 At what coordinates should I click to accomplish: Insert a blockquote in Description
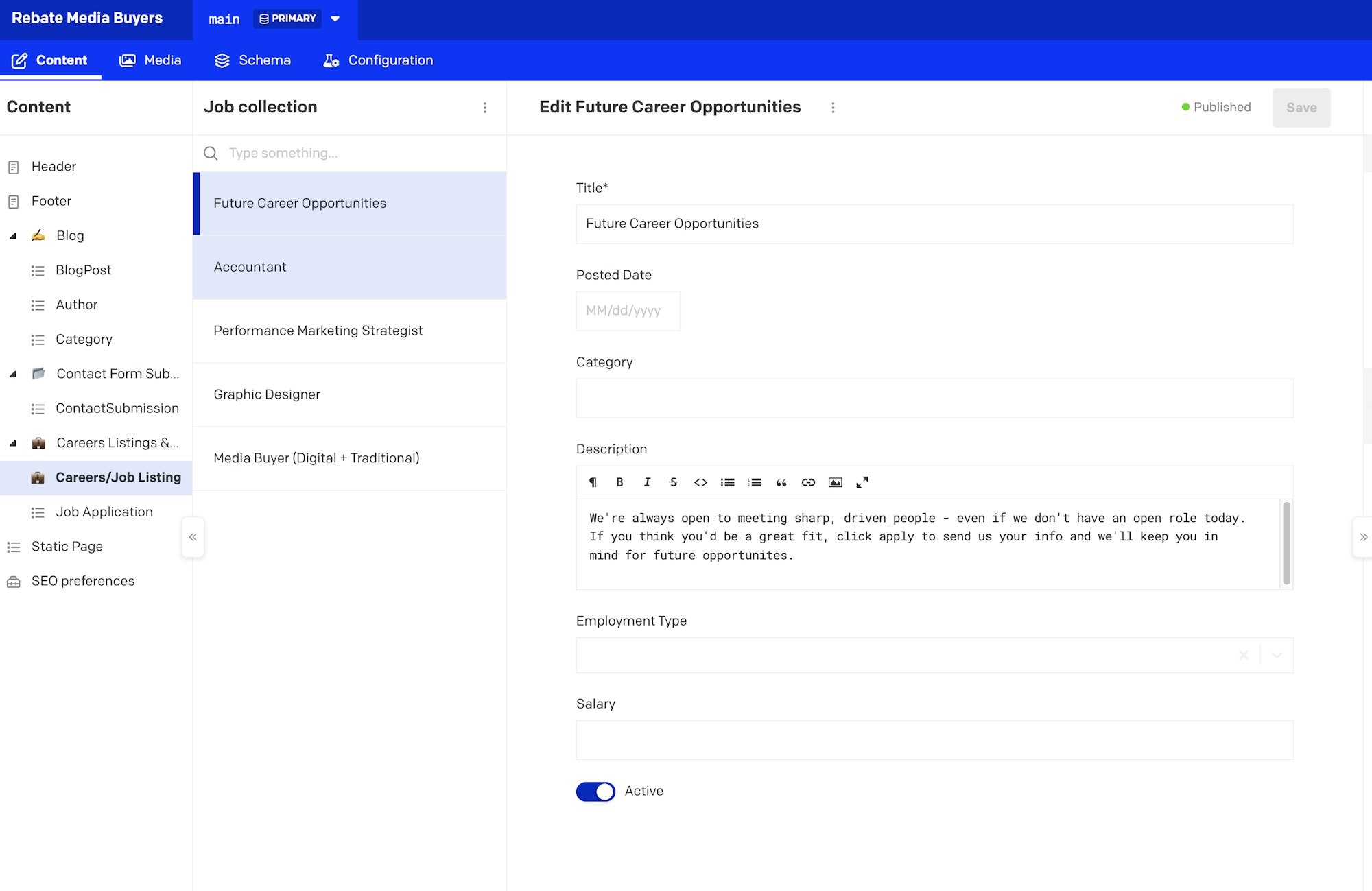pyautogui.click(x=781, y=482)
